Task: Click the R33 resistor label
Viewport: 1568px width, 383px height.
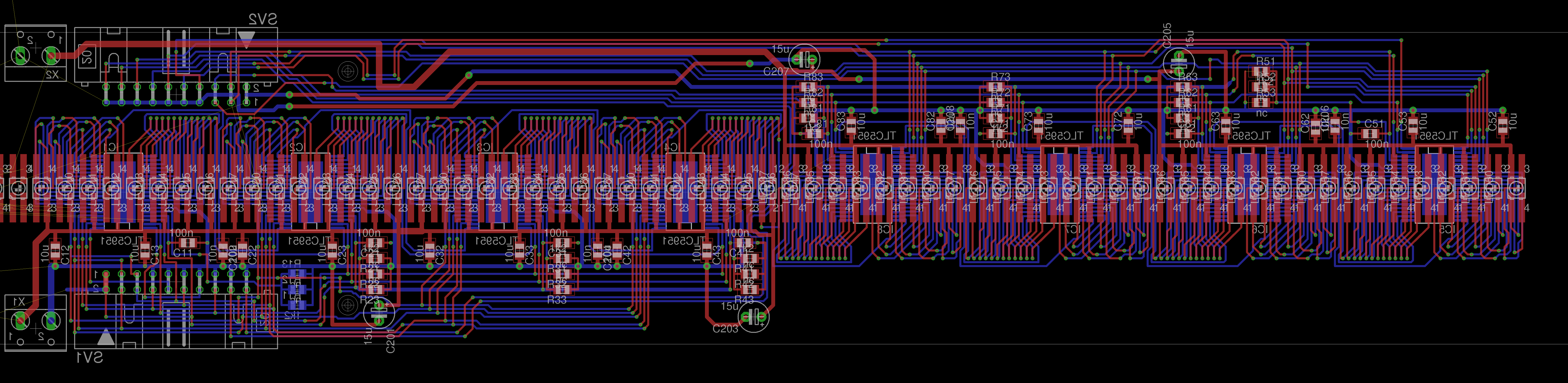Action: (x=556, y=300)
